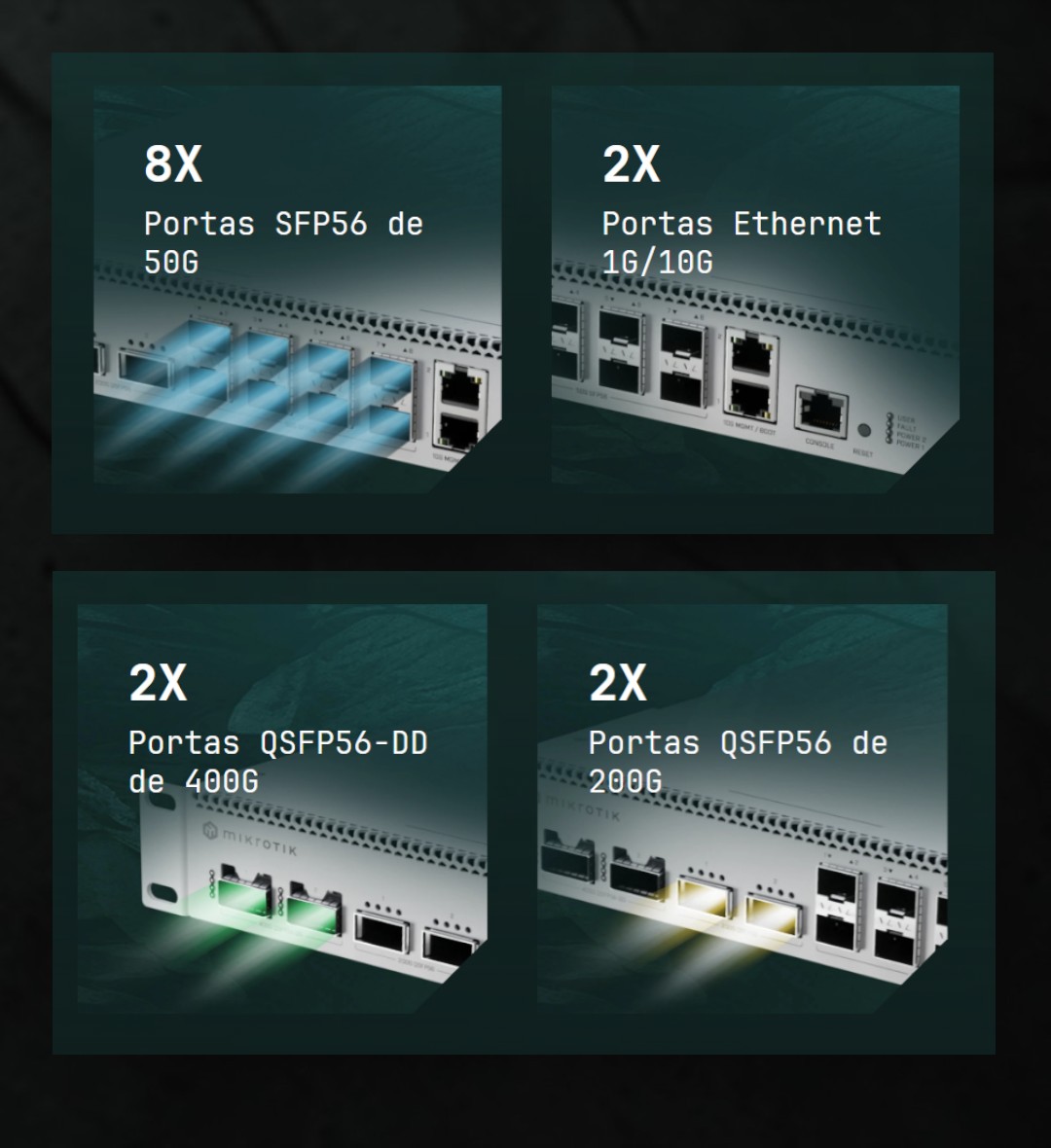The image size is (1051, 1148).
Task: Select the first green-lit QSFP56-DD port
Action: [244, 891]
